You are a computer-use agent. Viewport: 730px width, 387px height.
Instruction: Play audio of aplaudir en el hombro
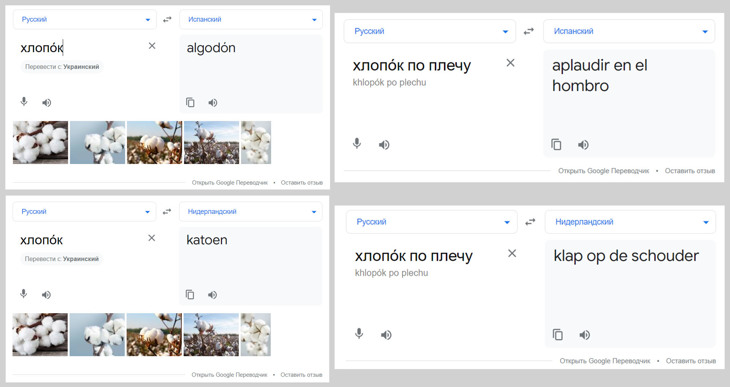[583, 145]
